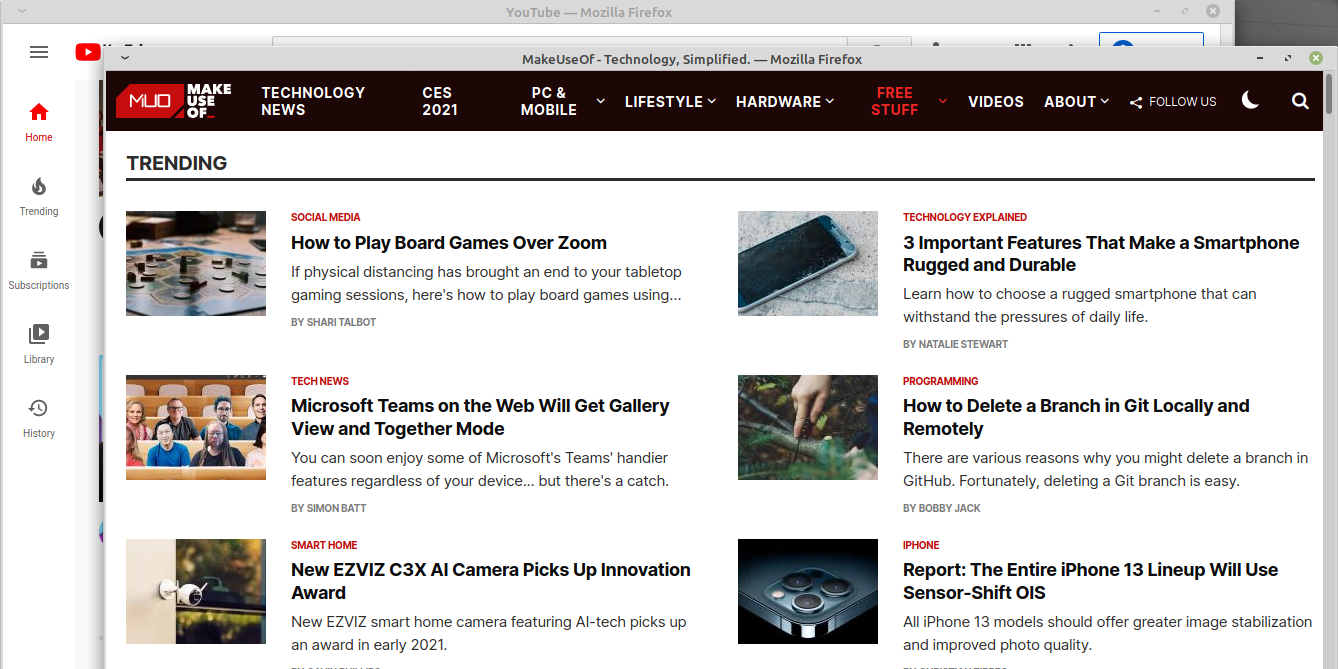The width and height of the screenshot is (1338, 669).
Task: Open the Follow Us share menu
Action: click(1173, 101)
